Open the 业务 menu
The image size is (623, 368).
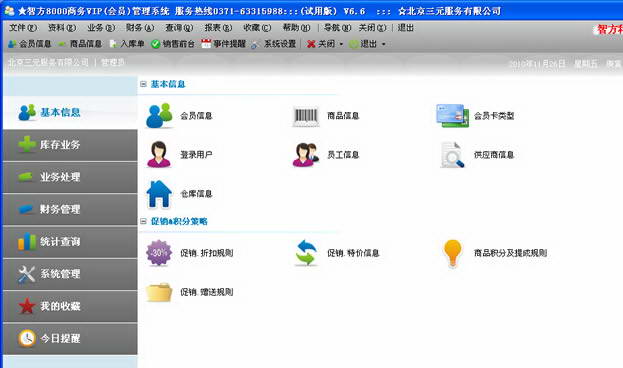101,28
